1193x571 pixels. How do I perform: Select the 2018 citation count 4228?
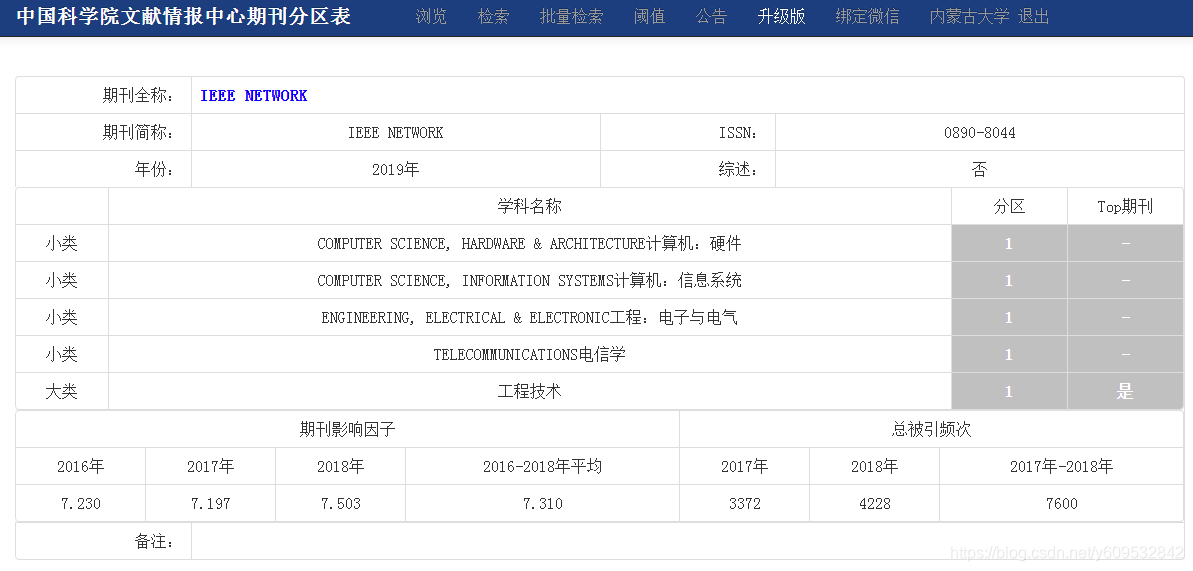874,503
